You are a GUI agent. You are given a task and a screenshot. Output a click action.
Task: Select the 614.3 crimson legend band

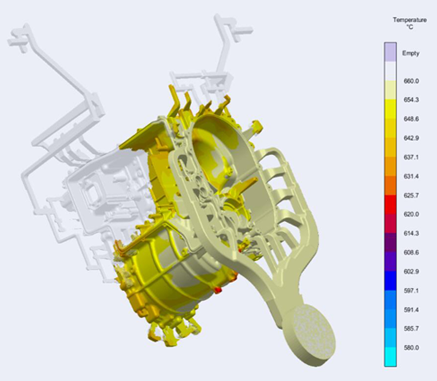pyautogui.click(x=390, y=224)
